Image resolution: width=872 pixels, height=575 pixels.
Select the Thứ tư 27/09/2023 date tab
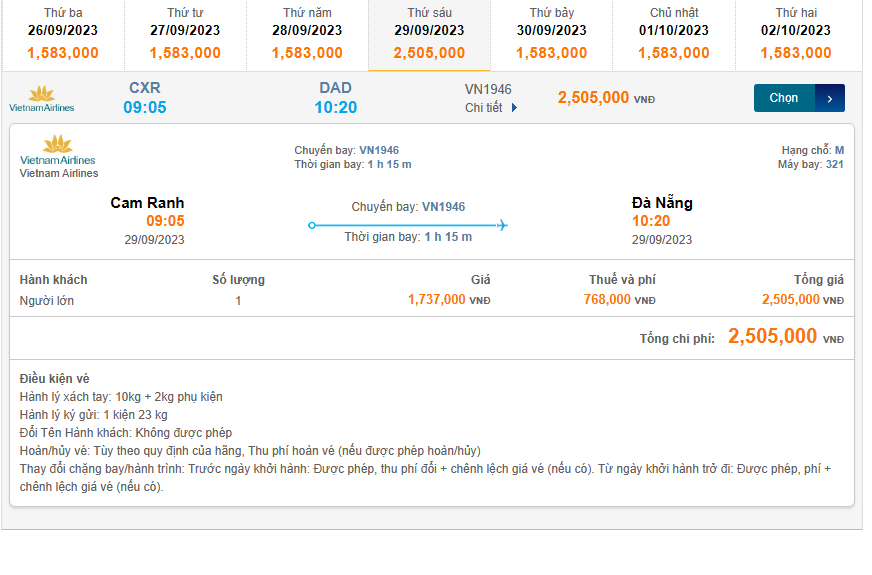(x=185, y=34)
